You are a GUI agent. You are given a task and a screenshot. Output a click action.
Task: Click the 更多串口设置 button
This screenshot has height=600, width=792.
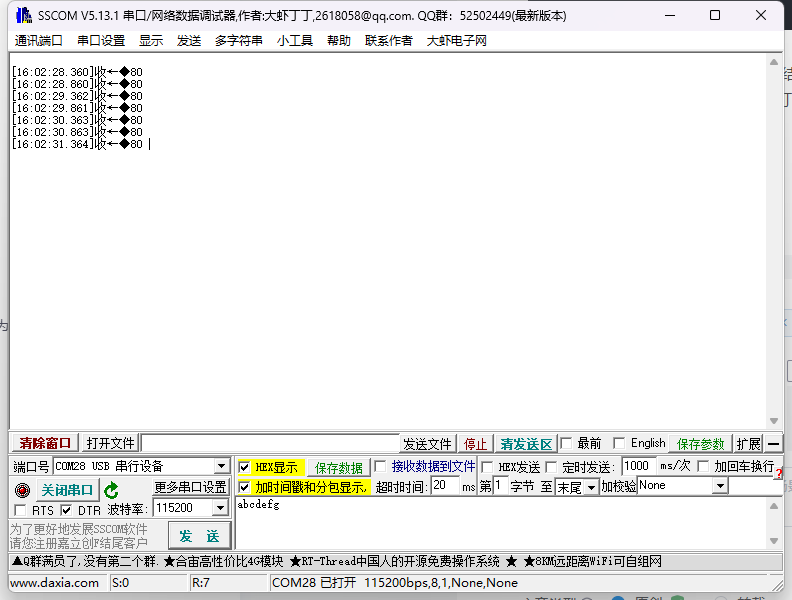pos(190,487)
